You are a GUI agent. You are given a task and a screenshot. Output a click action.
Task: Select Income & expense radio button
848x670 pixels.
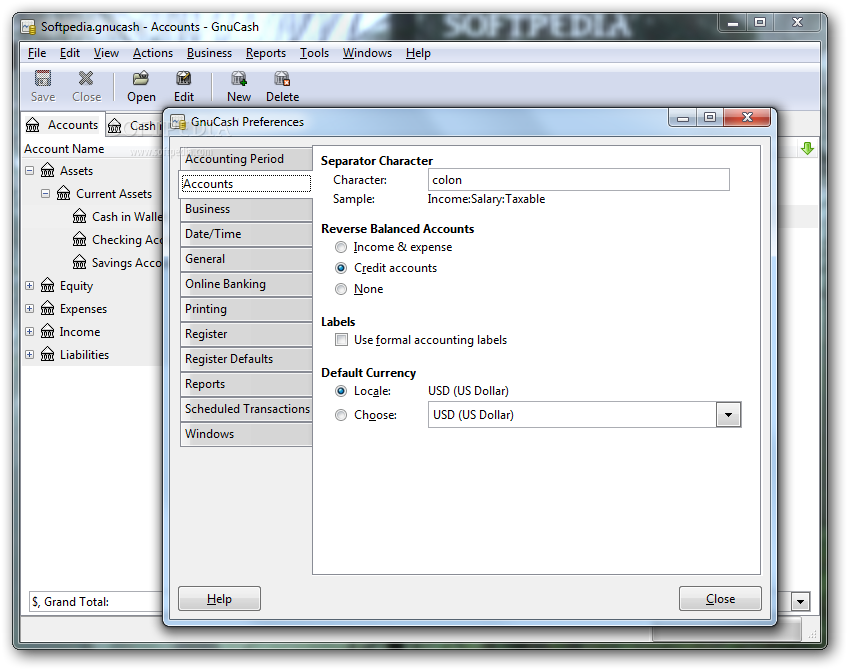[x=341, y=247]
